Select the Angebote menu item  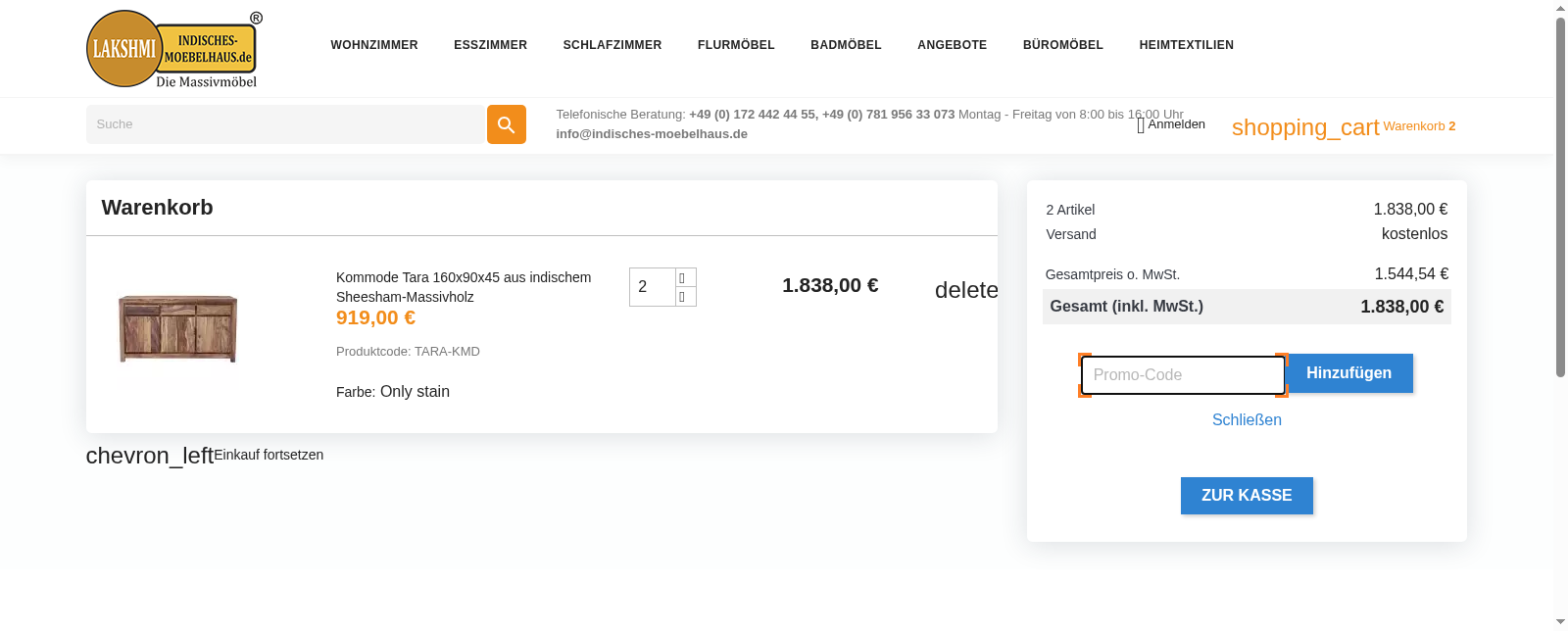pyautogui.click(x=952, y=45)
